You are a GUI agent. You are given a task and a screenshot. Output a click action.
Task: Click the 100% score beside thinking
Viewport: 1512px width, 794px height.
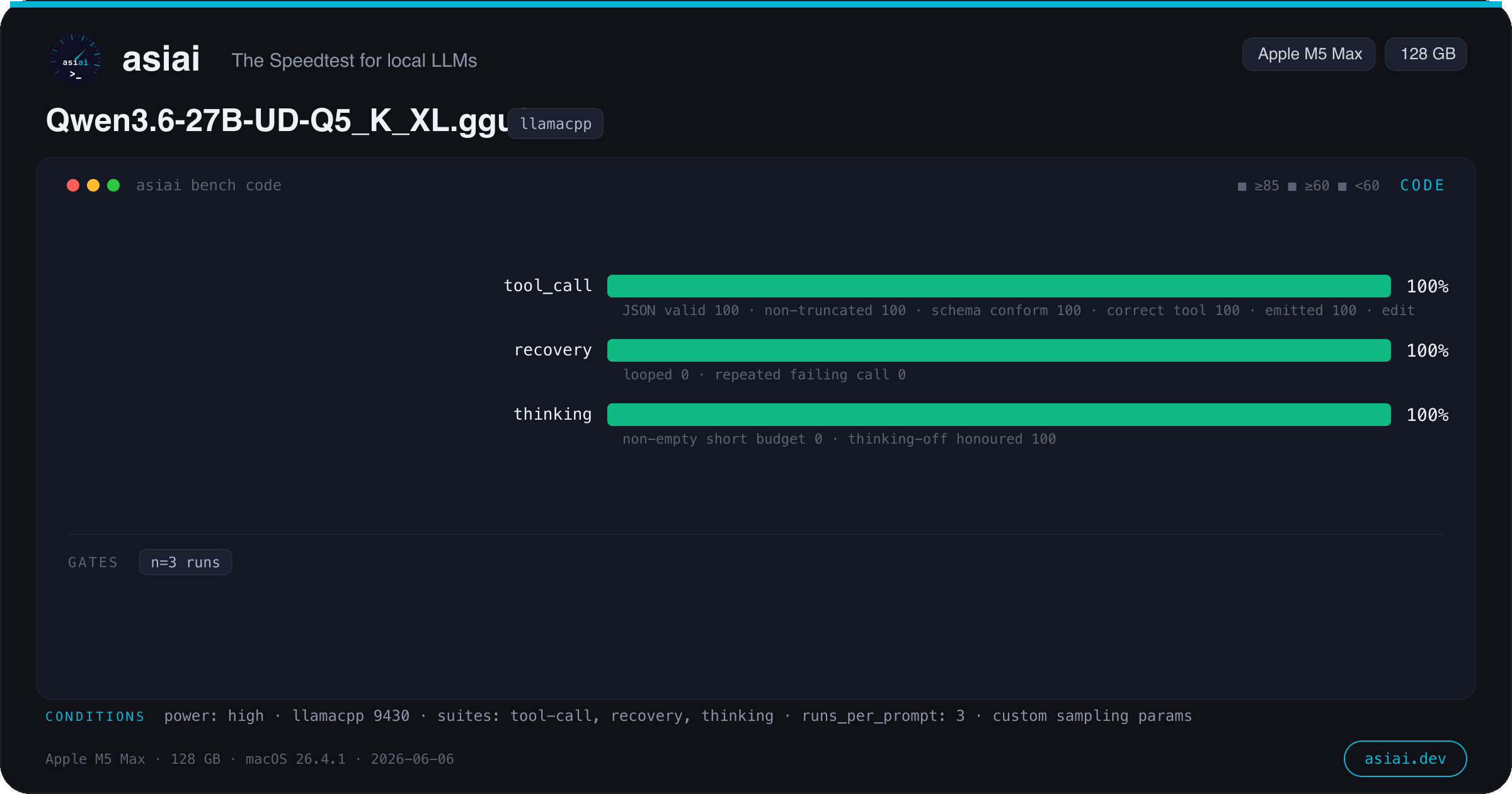pyautogui.click(x=1428, y=415)
